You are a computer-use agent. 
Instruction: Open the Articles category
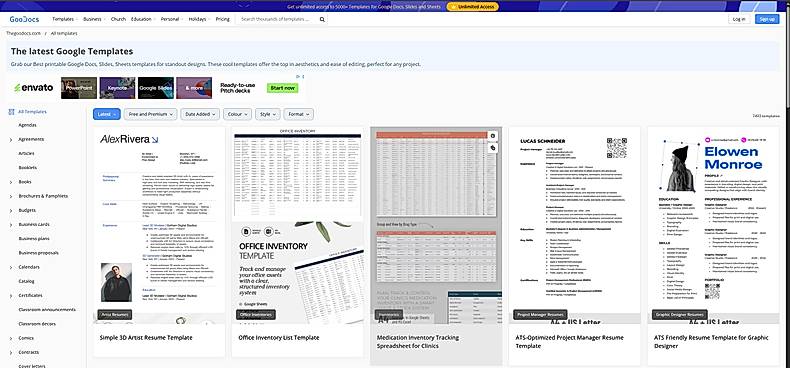(26, 153)
